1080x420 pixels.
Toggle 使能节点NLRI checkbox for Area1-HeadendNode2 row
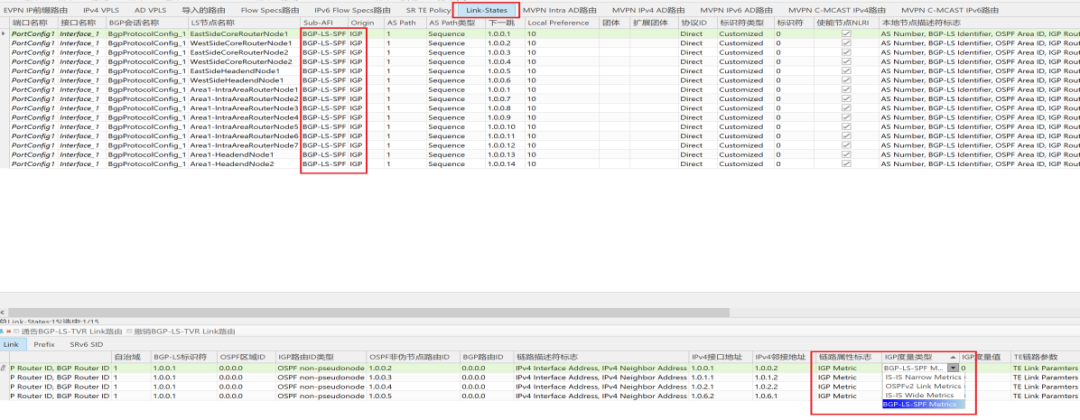(x=846, y=164)
